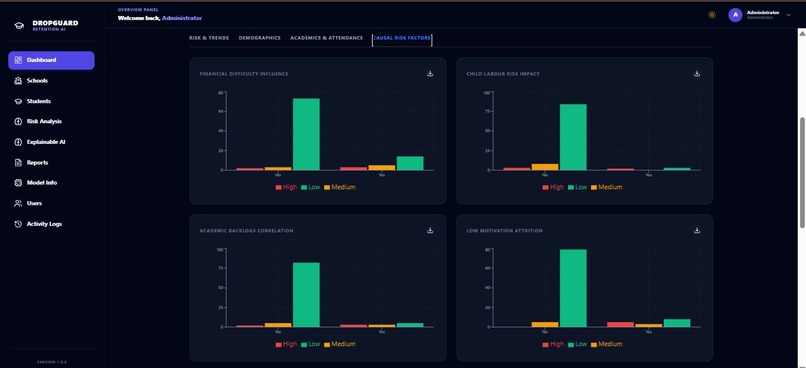Toggle High legend in Low Motivation chart
Viewport: 806px width, 368px height.
pyautogui.click(x=553, y=344)
